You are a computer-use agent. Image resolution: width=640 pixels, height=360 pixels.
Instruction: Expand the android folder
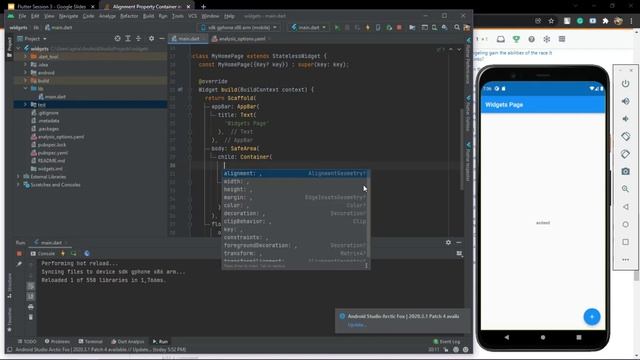click(x=25, y=73)
